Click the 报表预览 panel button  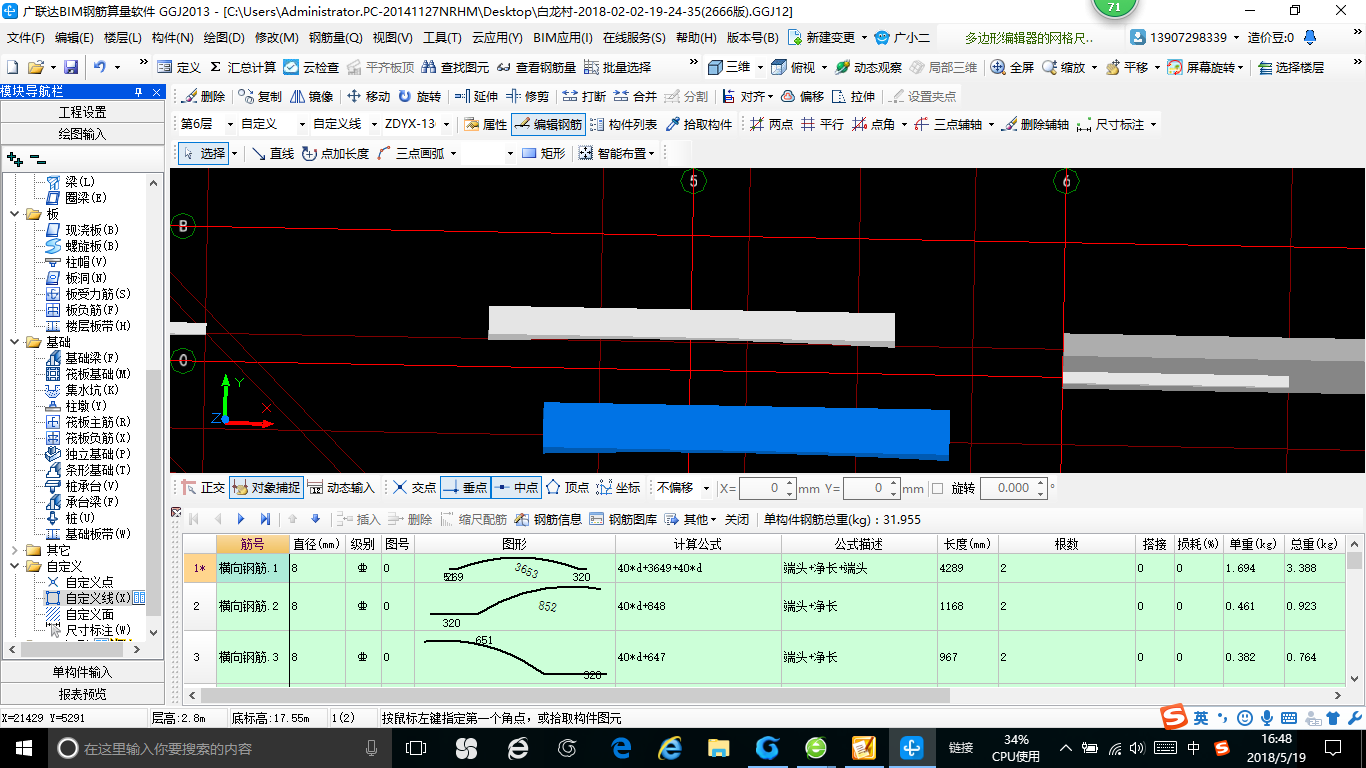[82, 694]
